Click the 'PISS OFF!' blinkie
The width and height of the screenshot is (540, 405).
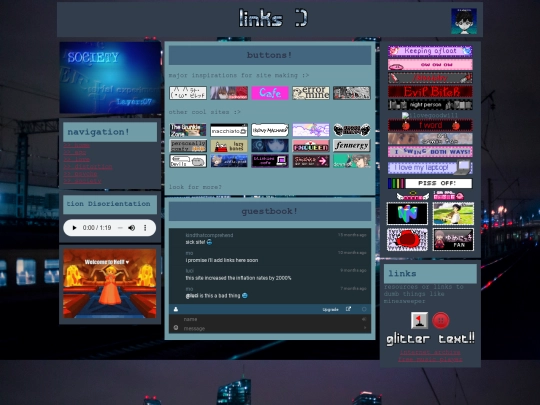(x=430, y=183)
